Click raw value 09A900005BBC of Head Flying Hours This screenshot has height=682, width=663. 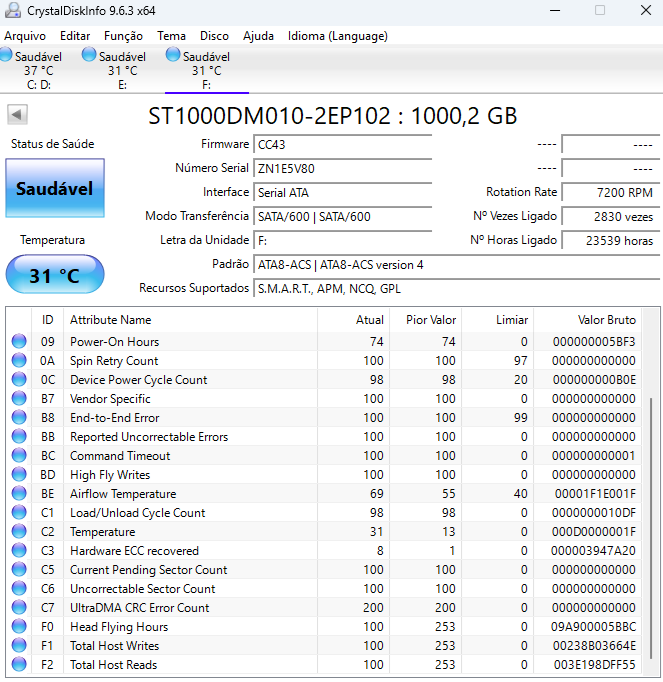593,627
